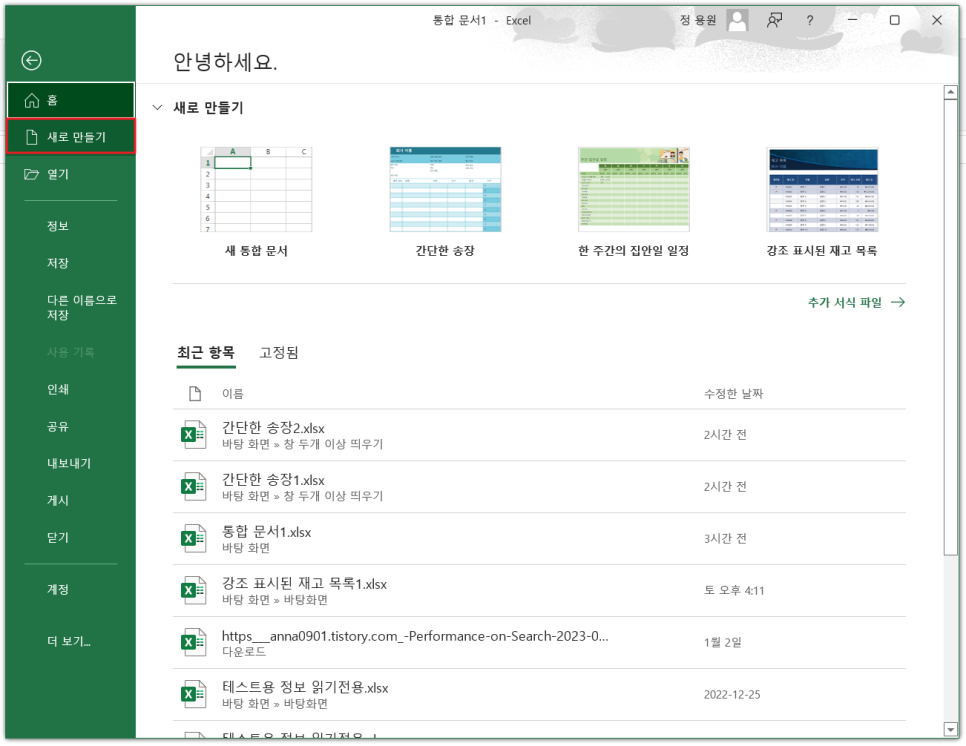Click the 정 용원 account name
The image size is (966, 746).
698,20
